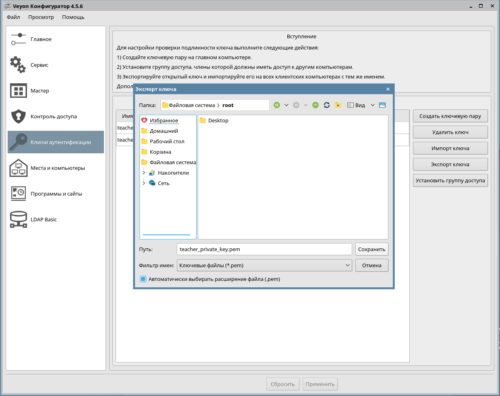Screen dimensions: 500x396
Task: Open the Мастер page in sidebar
Action: point(56,91)
